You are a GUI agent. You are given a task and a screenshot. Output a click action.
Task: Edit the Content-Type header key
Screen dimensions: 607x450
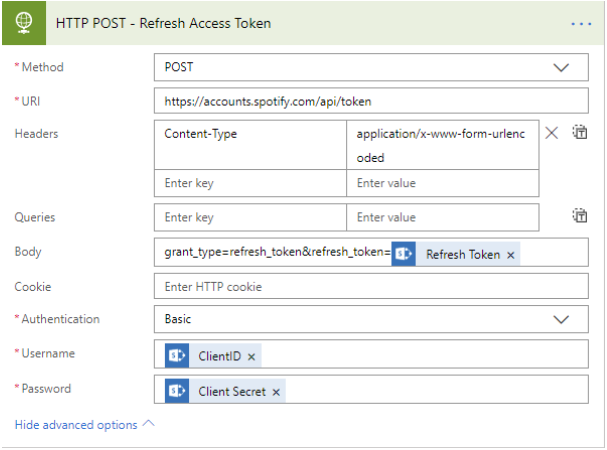click(250, 145)
